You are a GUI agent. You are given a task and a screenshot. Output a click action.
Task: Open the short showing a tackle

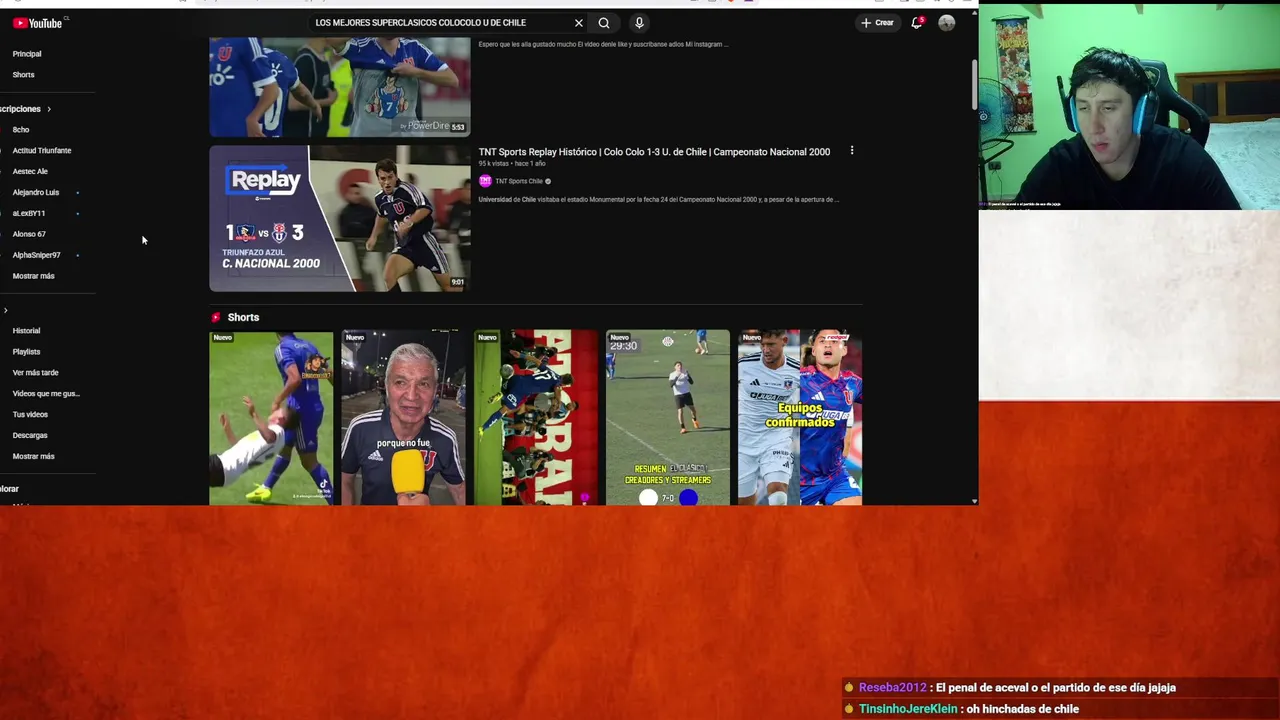pos(271,418)
